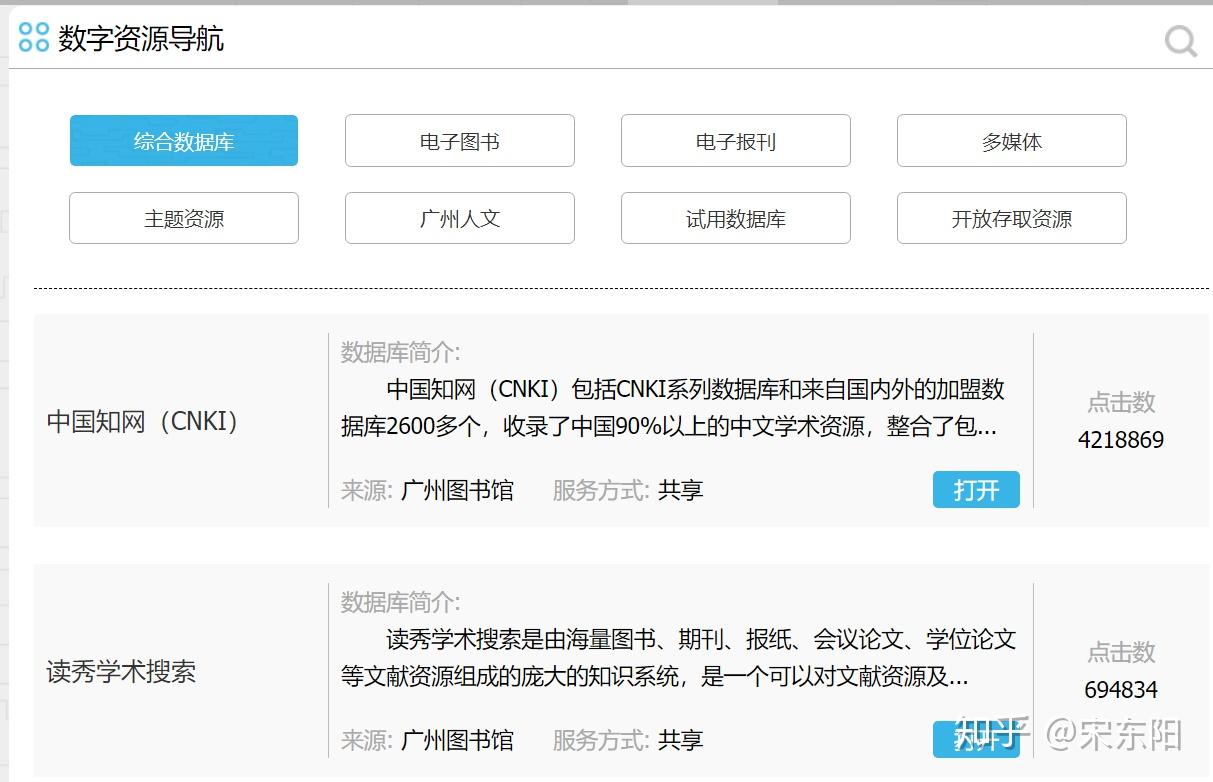
Task: Open the 电子图书 category
Action: coord(460,141)
